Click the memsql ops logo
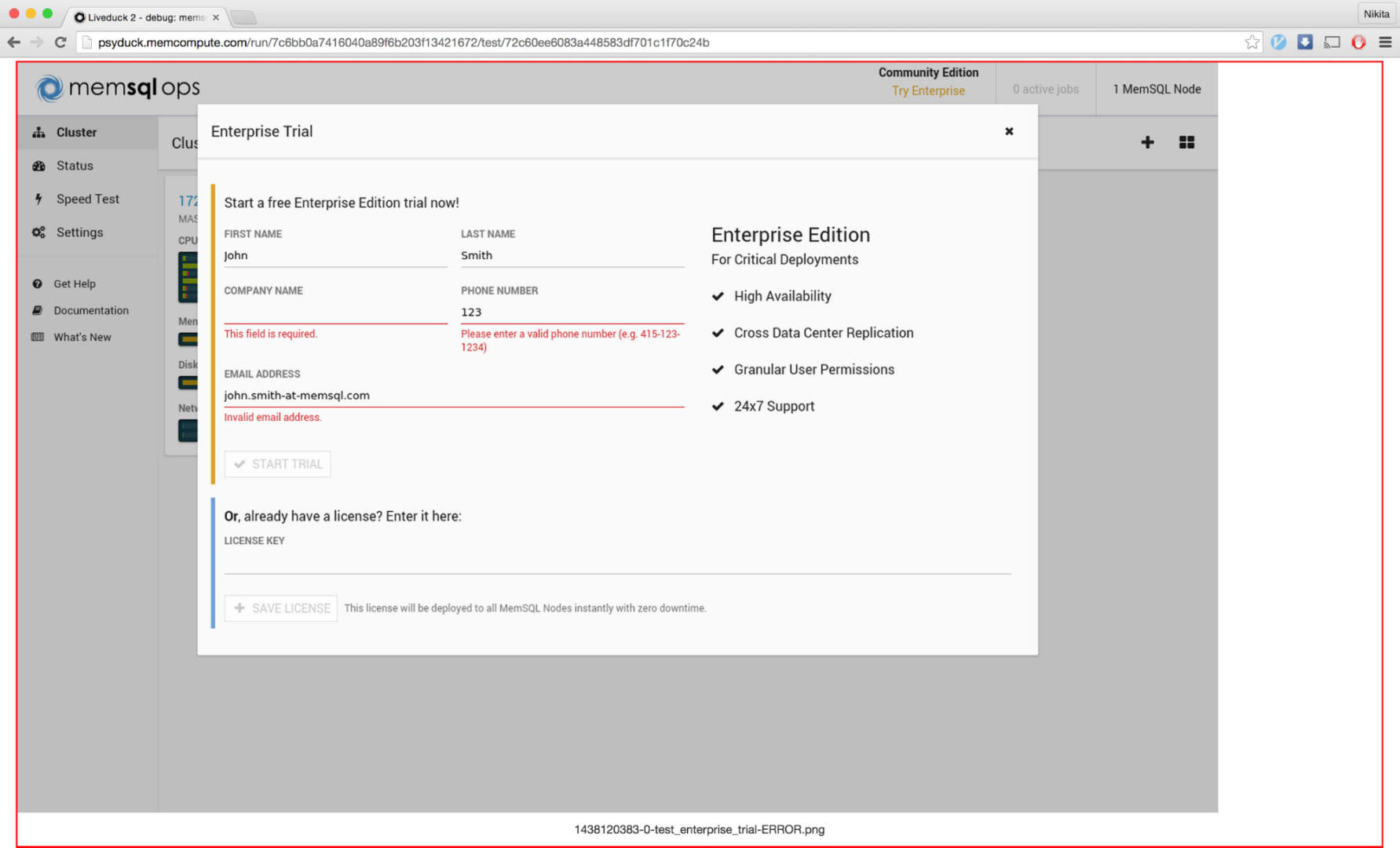Image resolution: width=1400 pixels, height=848 pixels. [x=118, y=88]
